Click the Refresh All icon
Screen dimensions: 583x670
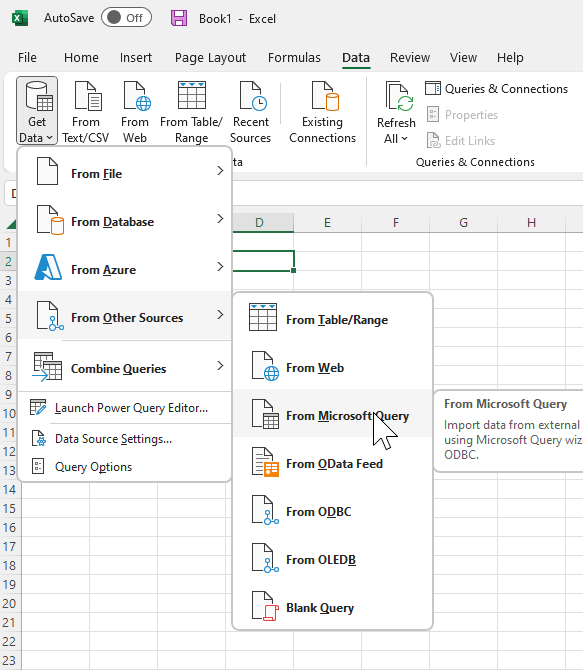click(x=399, y=97)
